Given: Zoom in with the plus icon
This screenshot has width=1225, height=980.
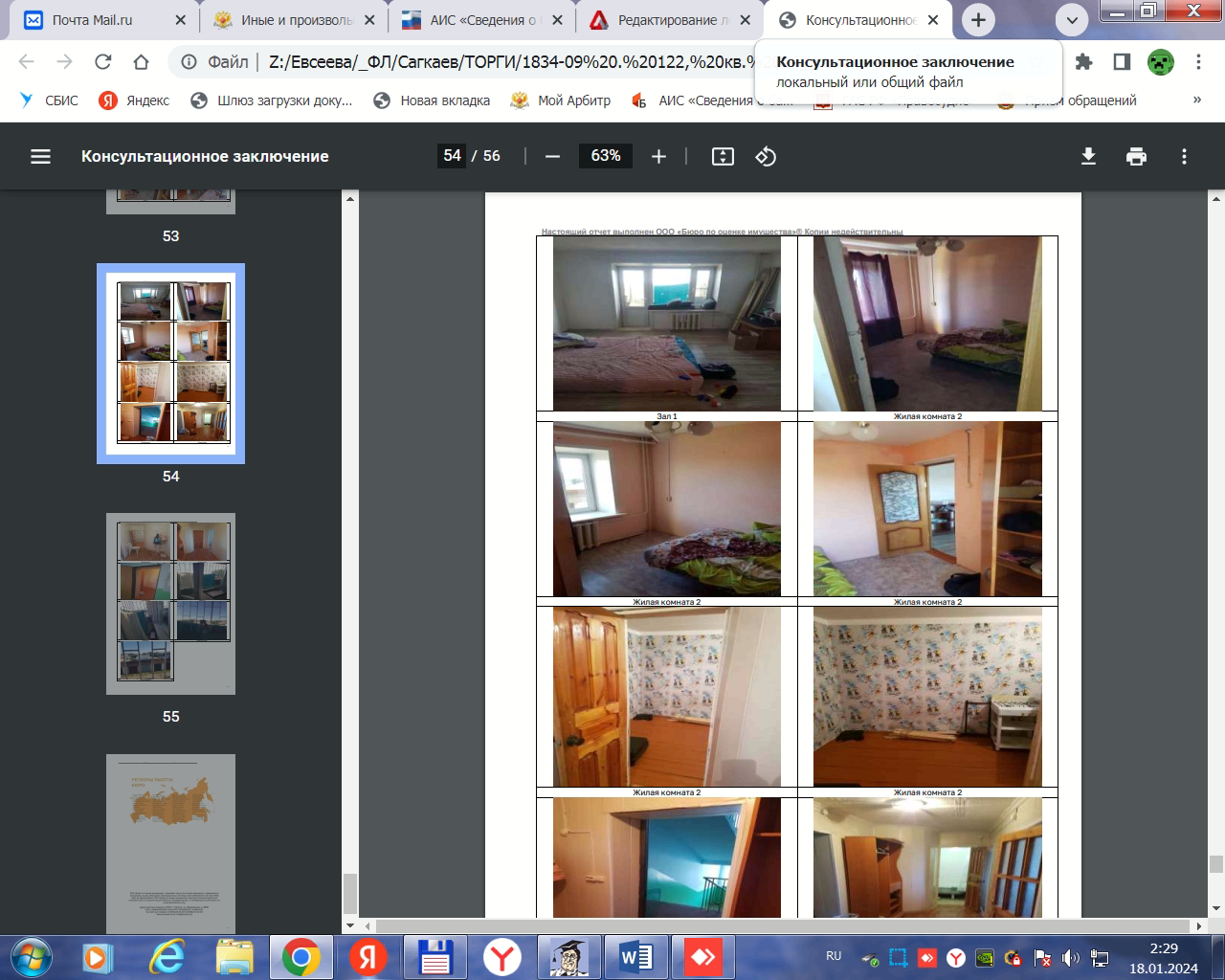Looking at the screenshot, I should pyautogui.click(x=658, y=156).
